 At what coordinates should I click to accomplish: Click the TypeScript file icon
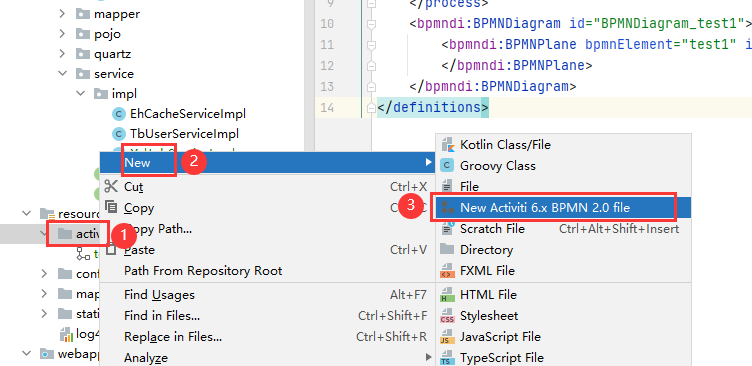(447, 358)
